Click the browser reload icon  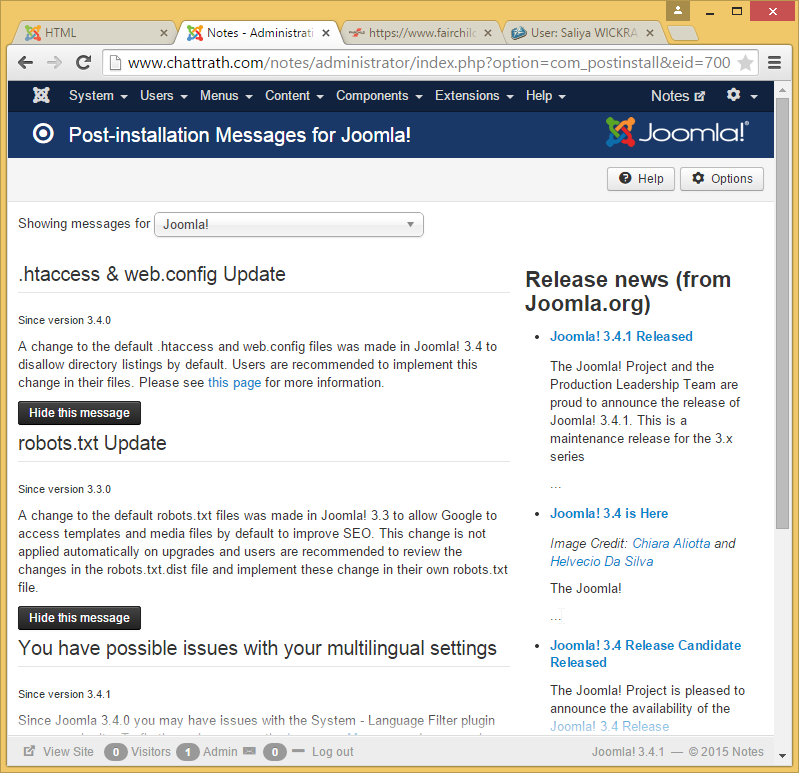click(x=84, y=62)
